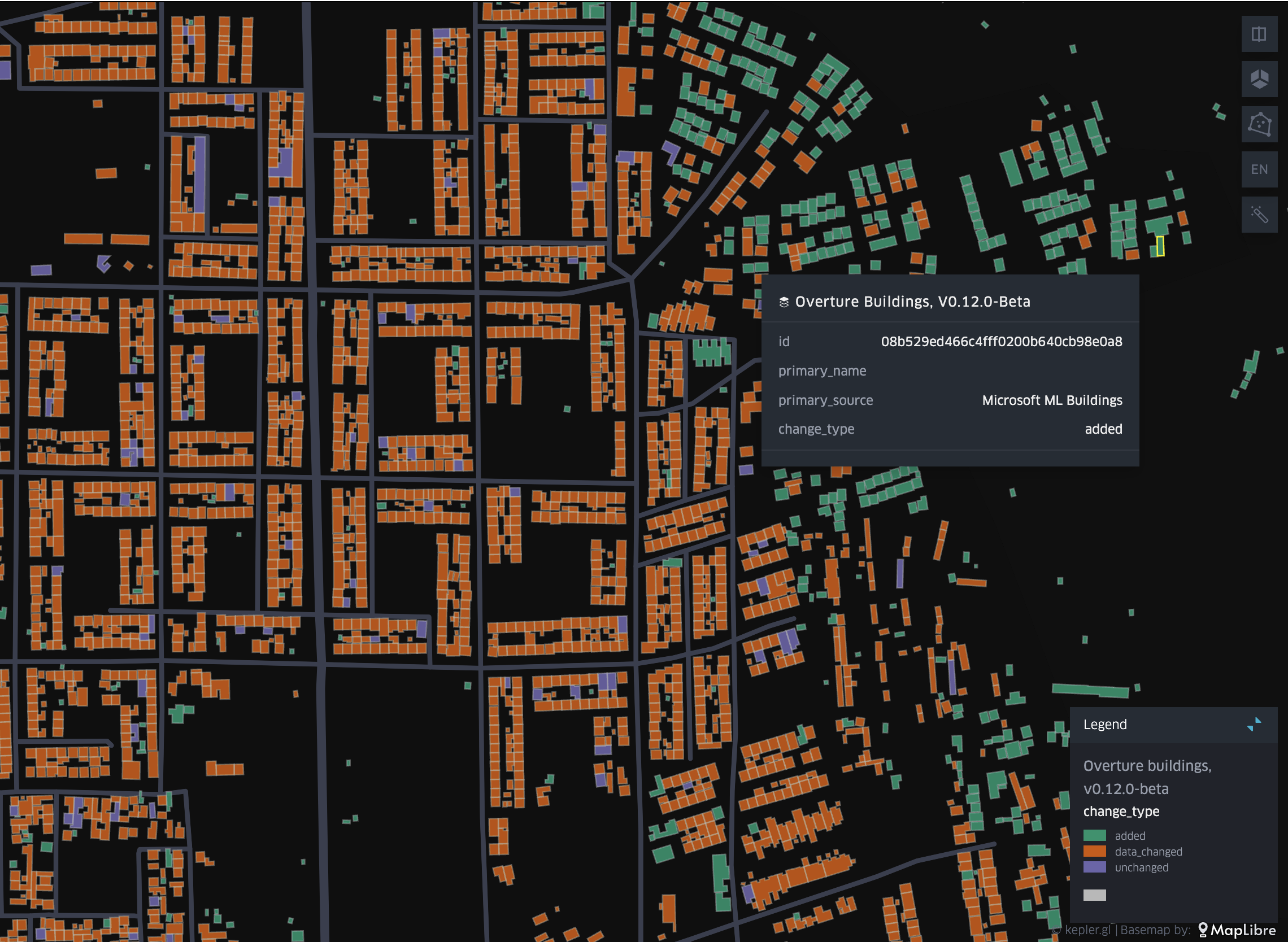Open the EN language selector

pyautogui.click(x=1259, y=169)
